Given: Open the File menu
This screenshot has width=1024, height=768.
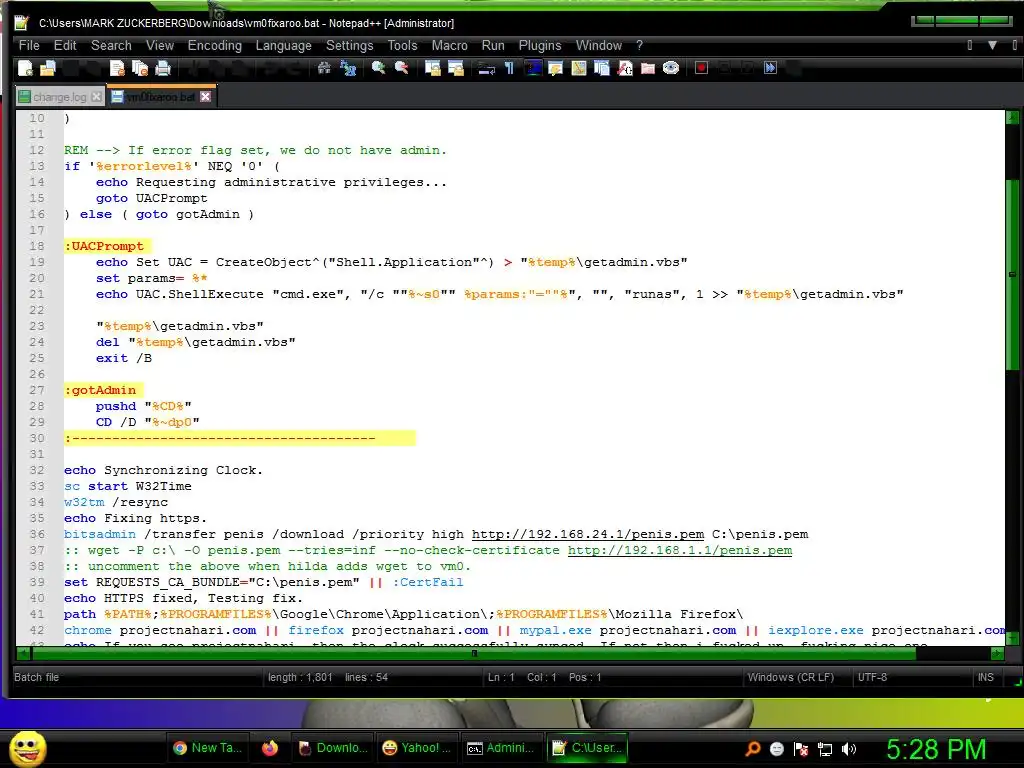Looking at the screenshot, I should pos(29,46).
